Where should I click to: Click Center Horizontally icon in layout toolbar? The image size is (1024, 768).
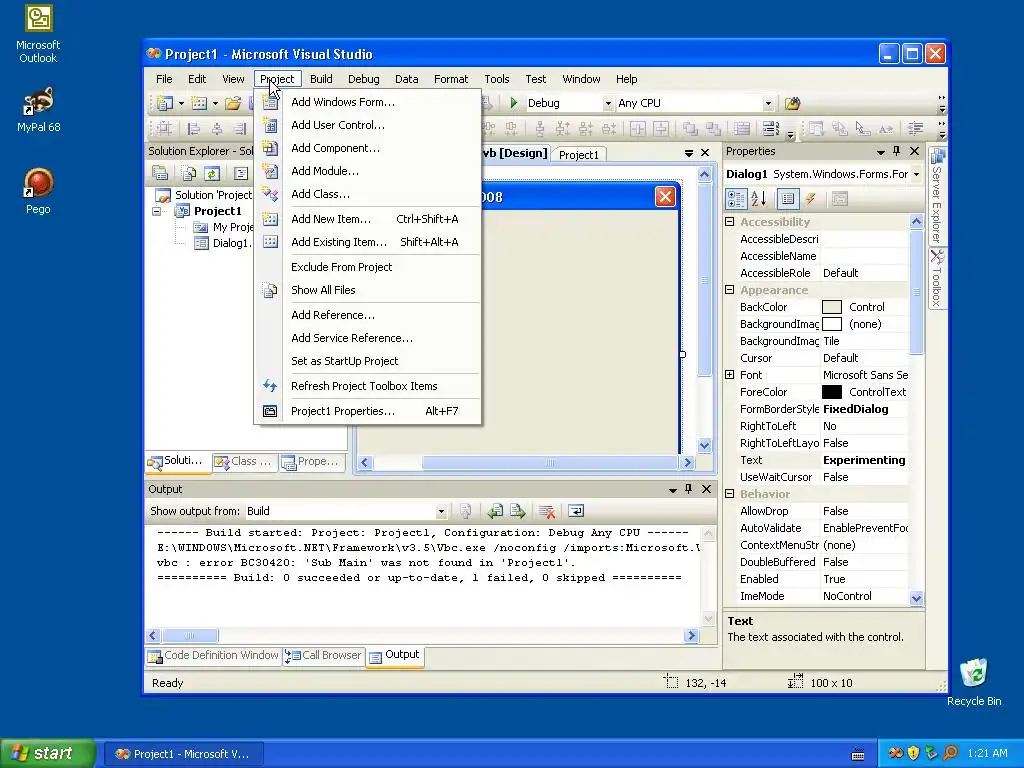pyautogui.click(x=638, y=129)
